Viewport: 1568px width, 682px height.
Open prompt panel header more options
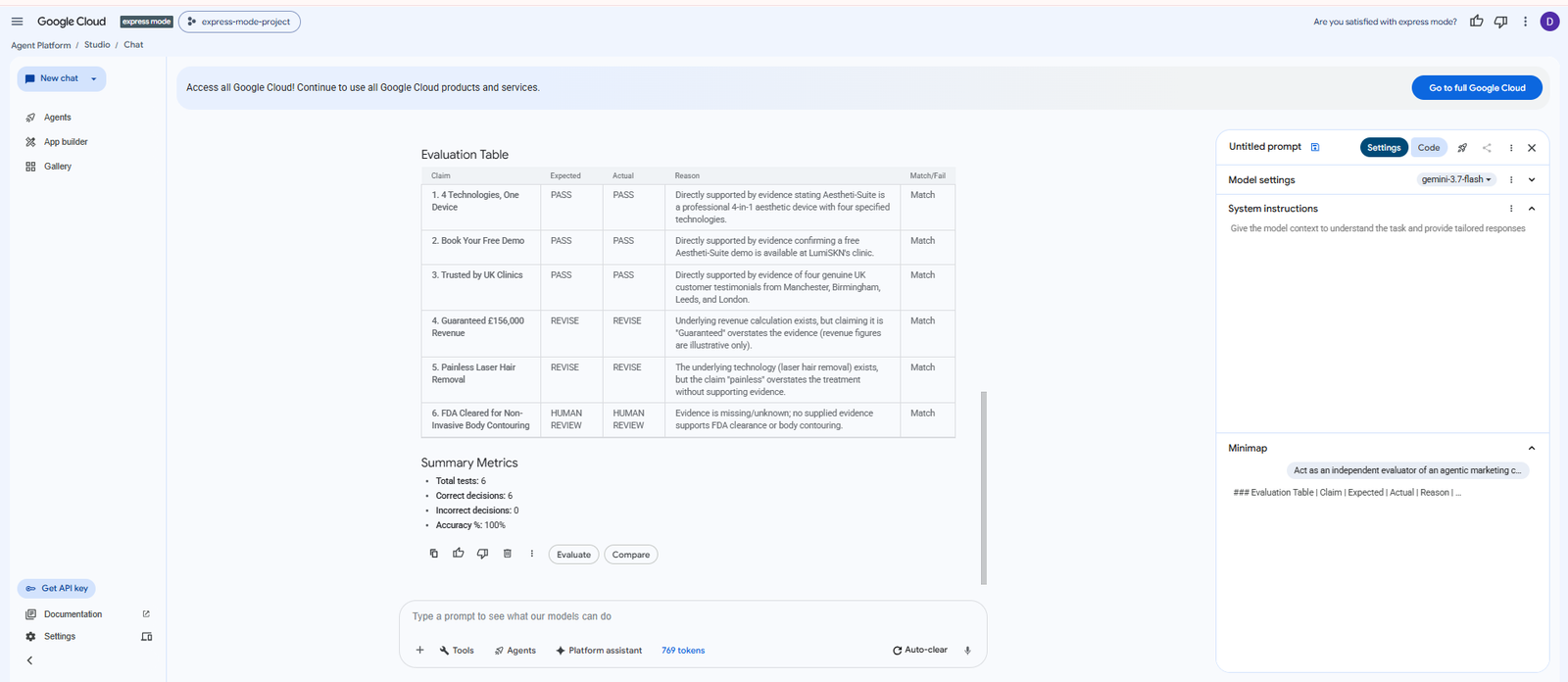(1511, 148)
